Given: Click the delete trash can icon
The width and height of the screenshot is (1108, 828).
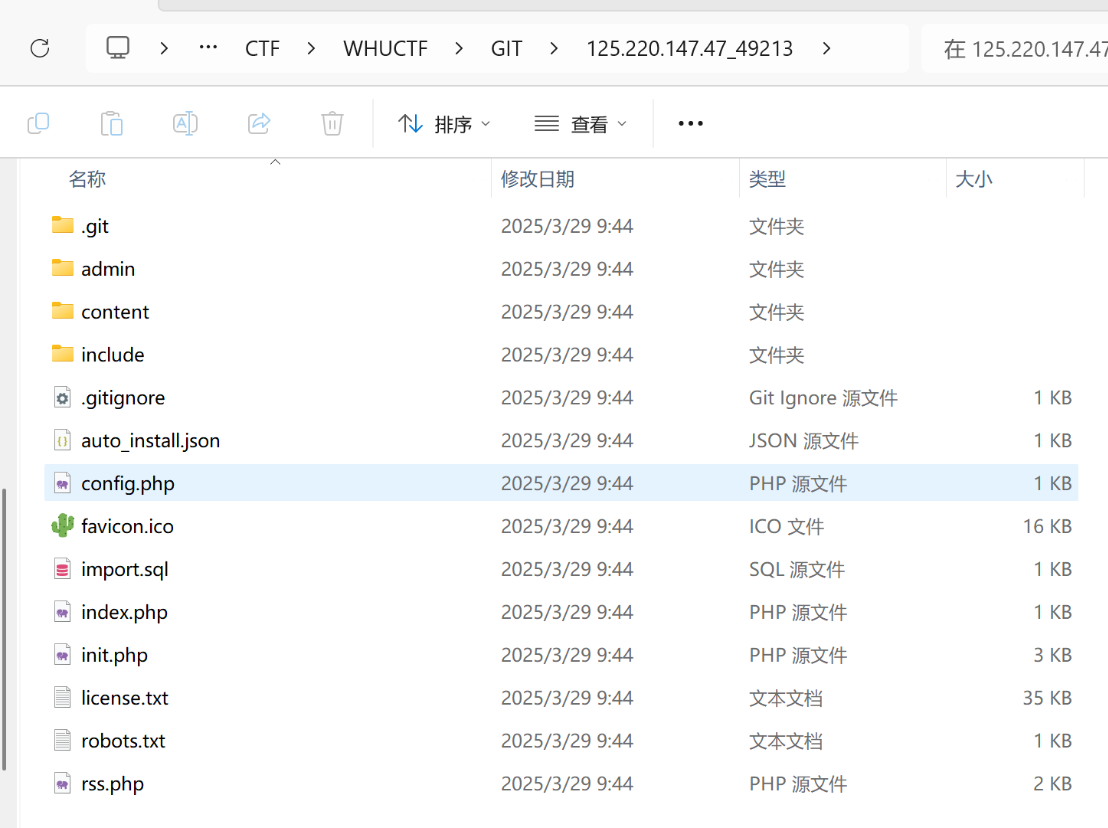Looking at the screenshot, I should coord(332,123).
